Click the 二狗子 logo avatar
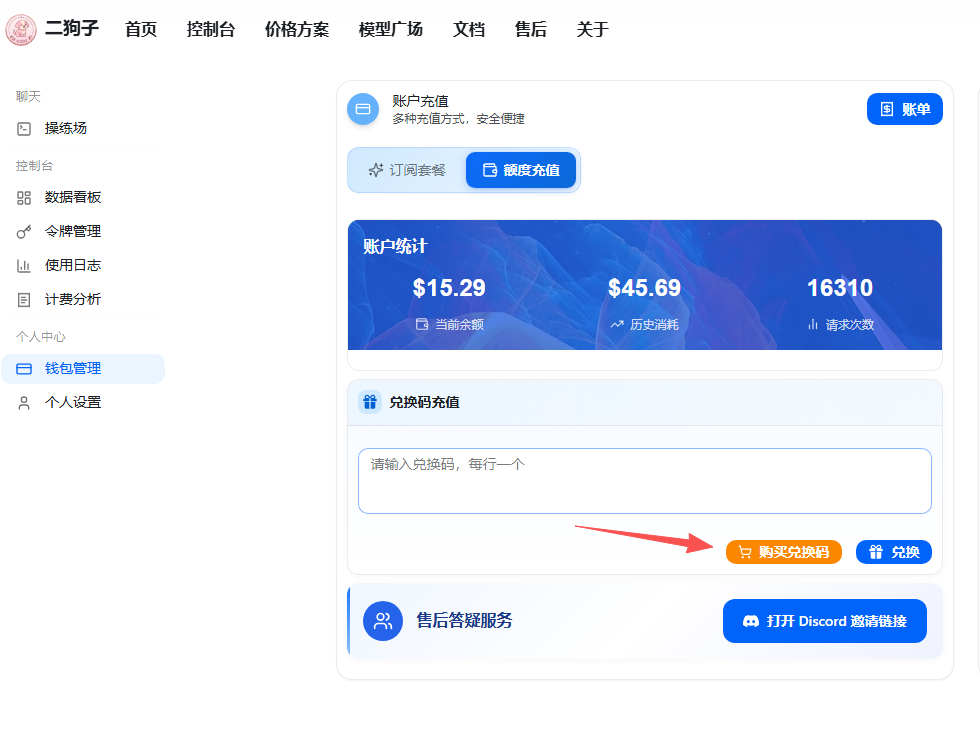Image resolution: width=980 pixels, height=752 pixels. coord(21,29)
